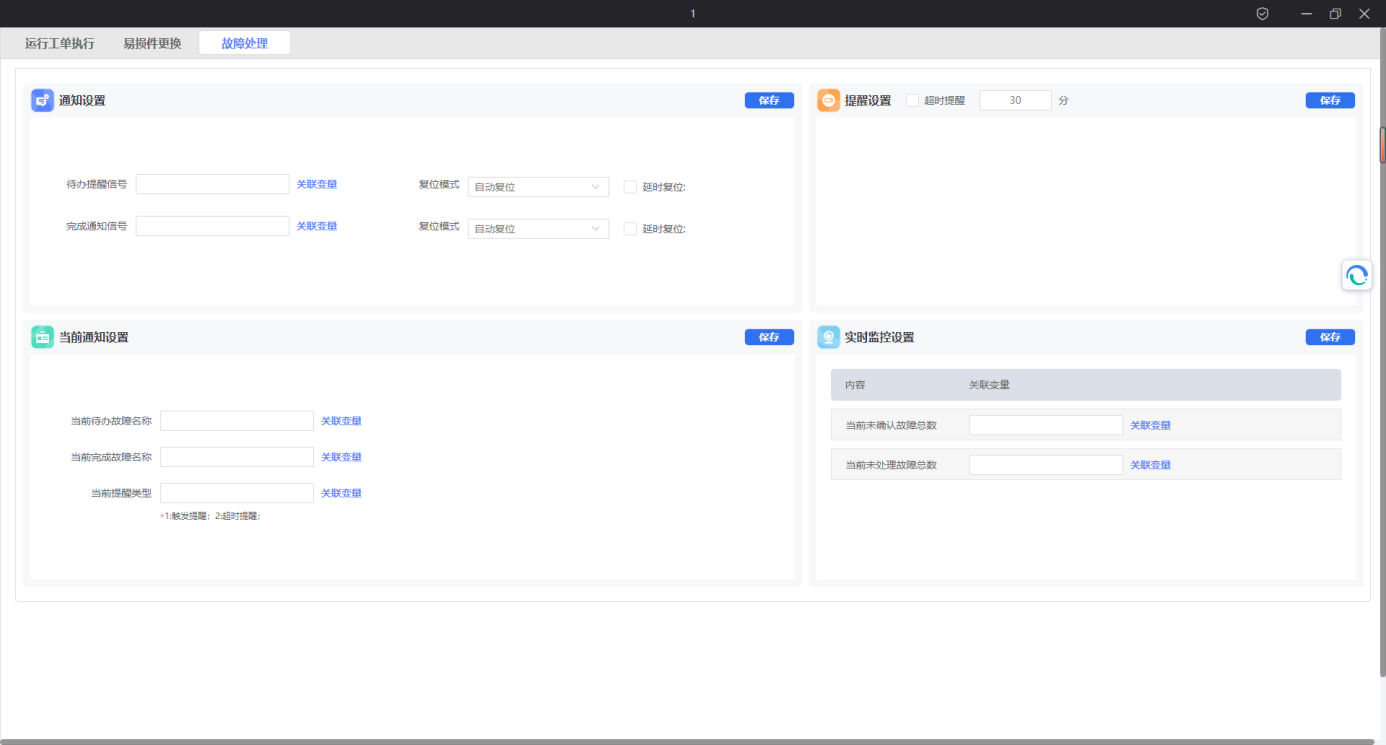
Task: Switch to the 易损件更换 tab
Action: [152, 43]
